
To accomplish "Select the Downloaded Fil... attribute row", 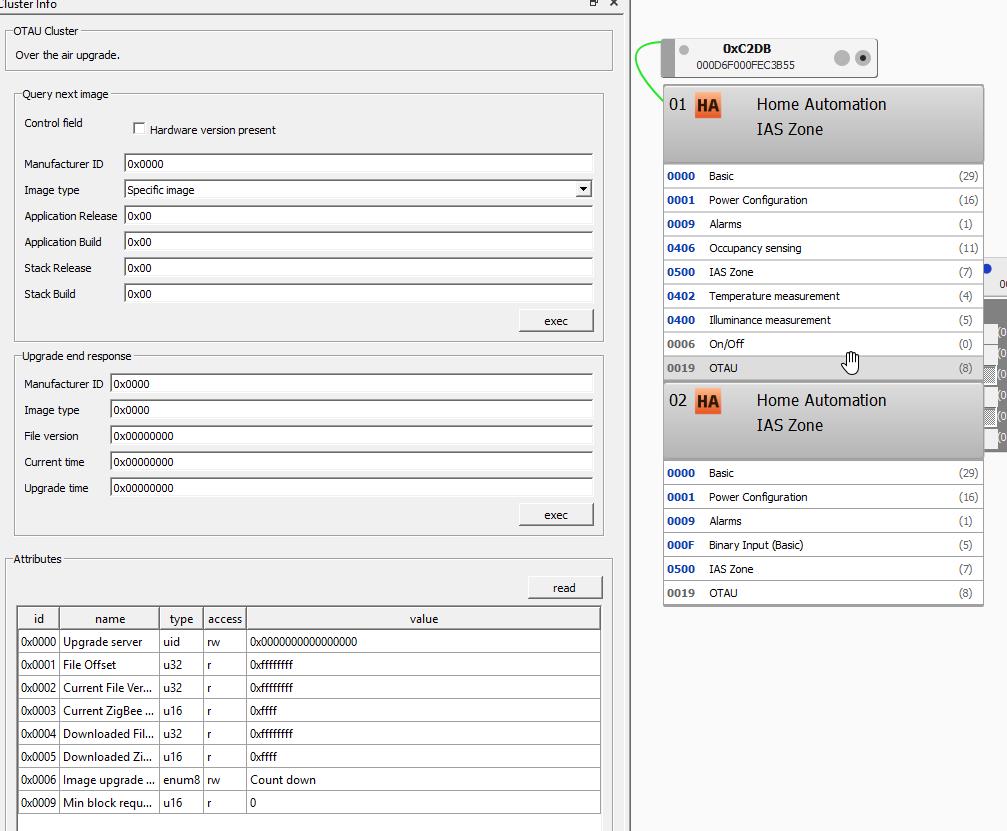I will click(309, 733).
